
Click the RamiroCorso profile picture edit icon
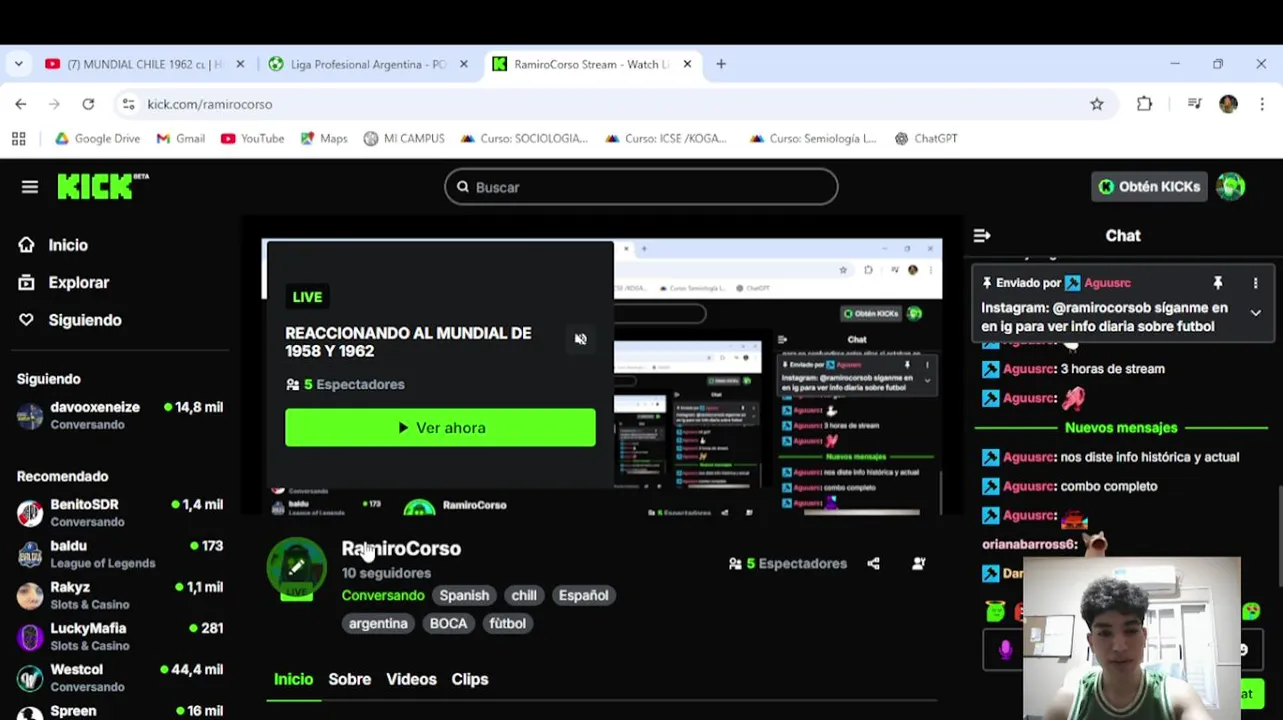pos(297,567)
